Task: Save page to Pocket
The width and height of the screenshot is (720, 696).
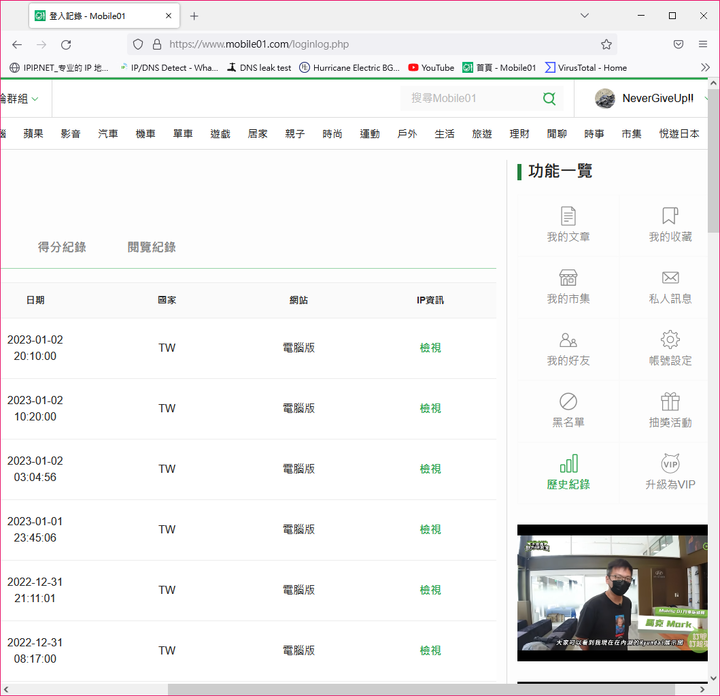Action: pyautogui.click(x=678, y=44)
